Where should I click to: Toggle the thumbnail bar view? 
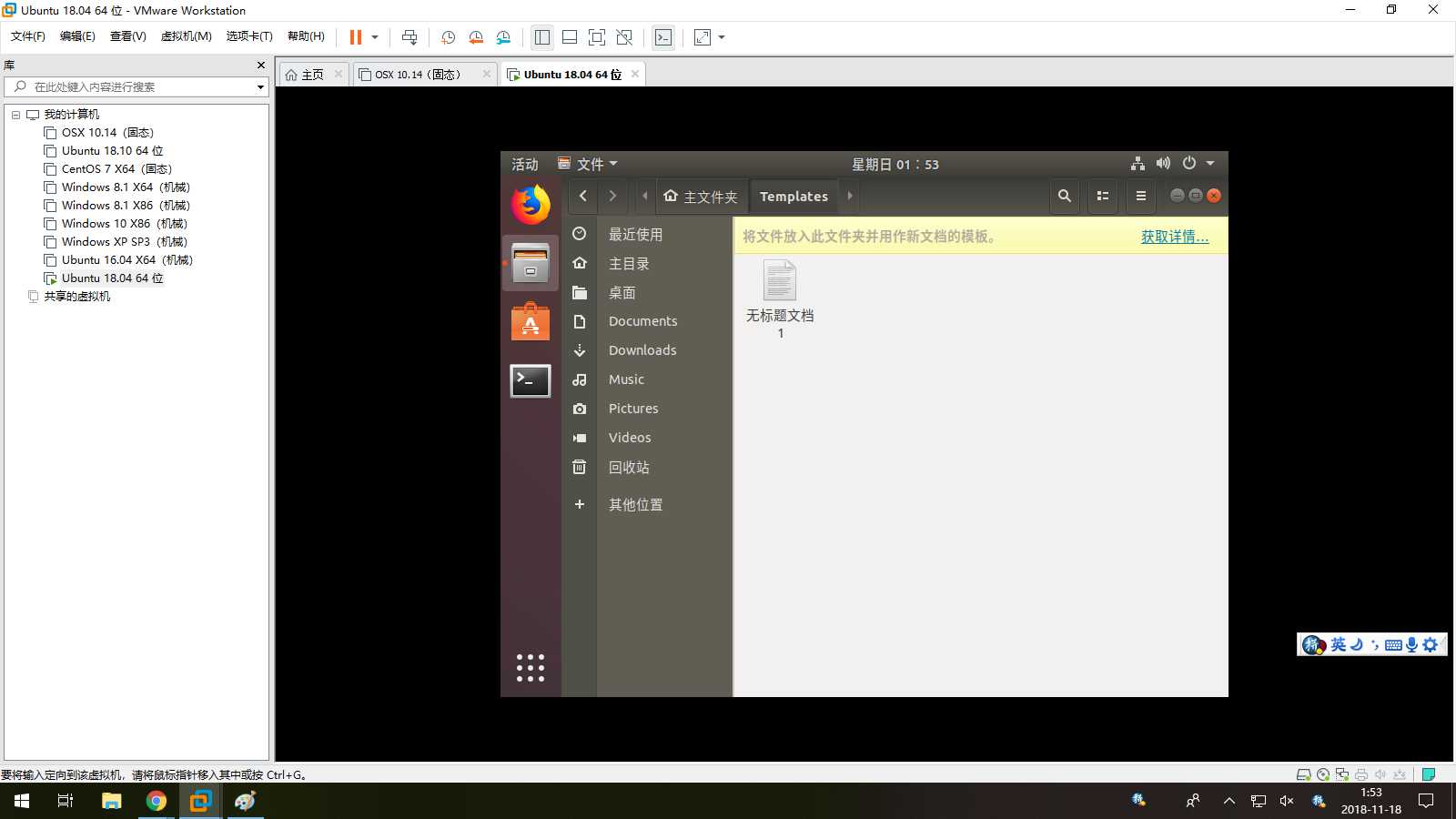(570, 37)
